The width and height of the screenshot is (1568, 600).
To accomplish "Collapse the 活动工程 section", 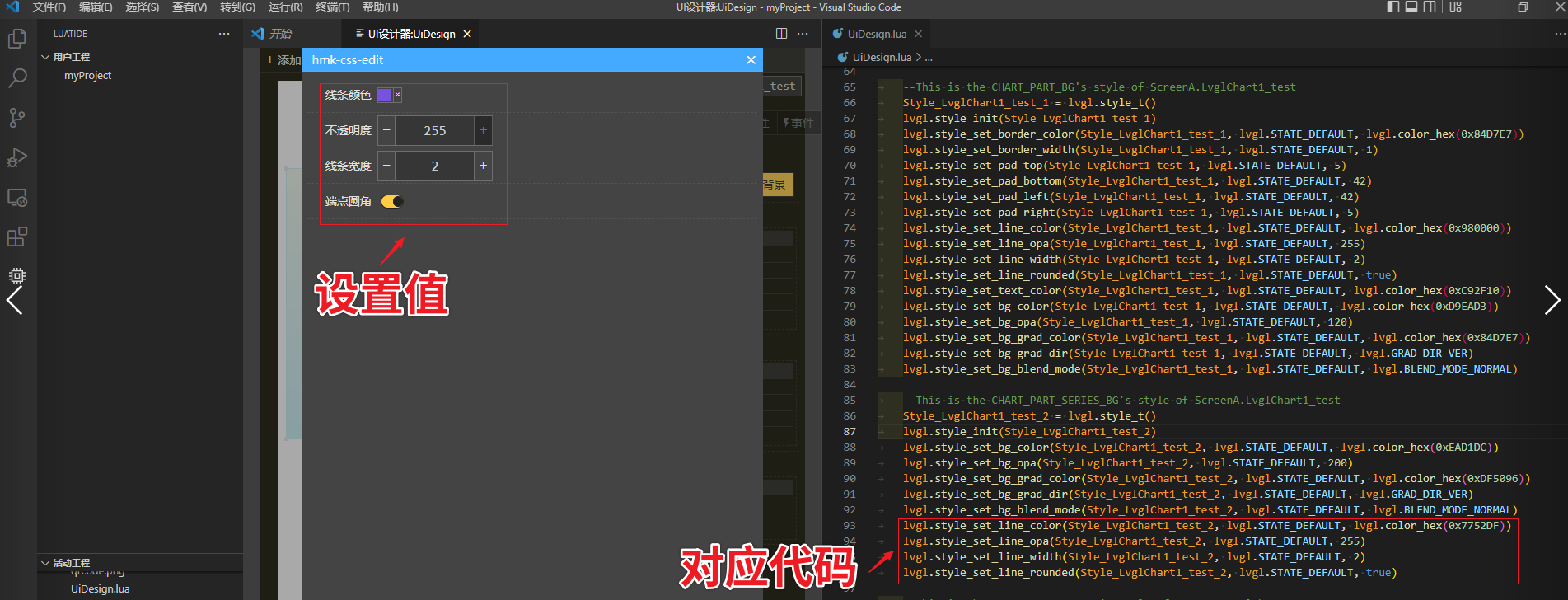I will [46, 563].
